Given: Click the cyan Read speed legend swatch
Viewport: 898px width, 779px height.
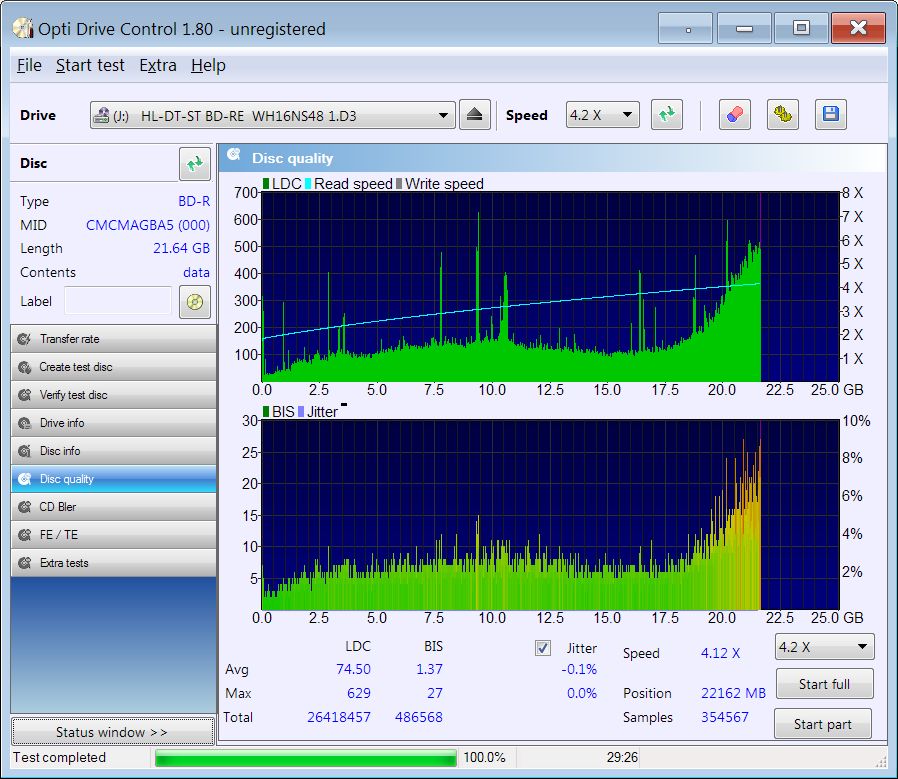Looking at the screenshot, I should [x=308, y=184].
